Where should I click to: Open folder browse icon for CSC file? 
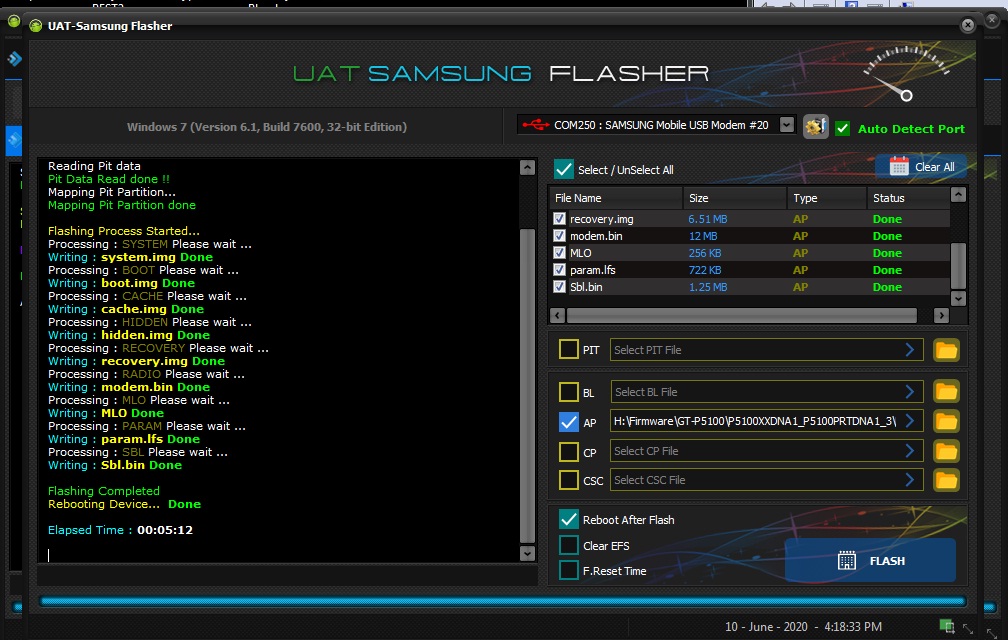click(x=946, y=480)
